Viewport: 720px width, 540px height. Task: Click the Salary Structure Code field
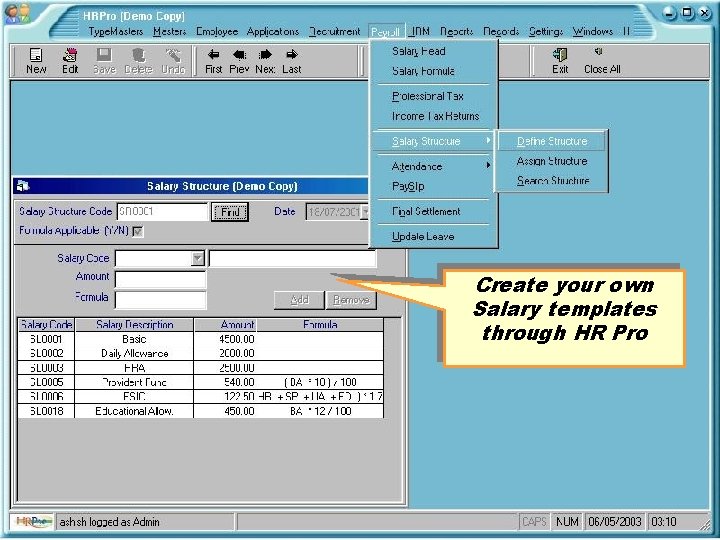[162, 212]
